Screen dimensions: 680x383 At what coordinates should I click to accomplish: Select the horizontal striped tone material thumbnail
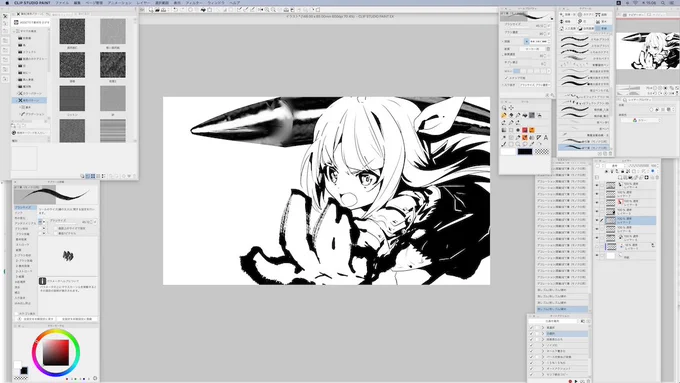113,131
